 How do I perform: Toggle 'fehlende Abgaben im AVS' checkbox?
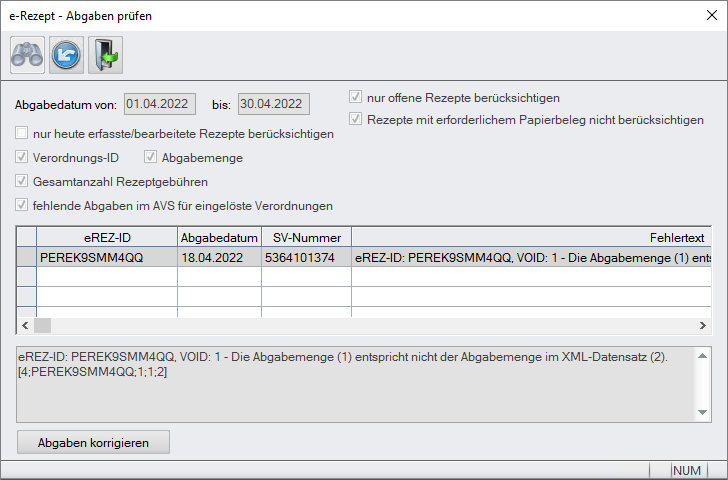tap(22, 205)
